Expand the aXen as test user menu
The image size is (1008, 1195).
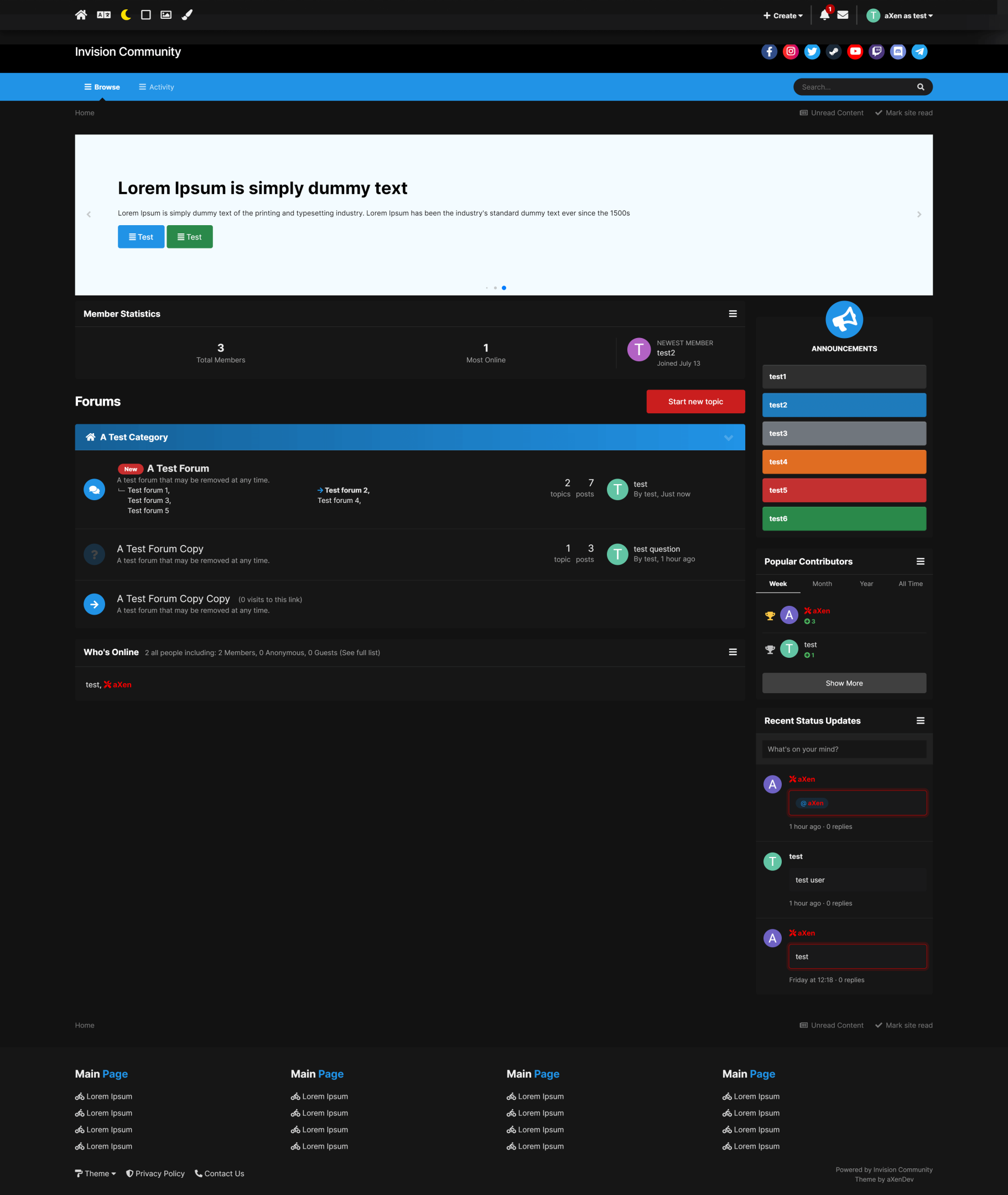pyautogui.click(x=900, y=15)
